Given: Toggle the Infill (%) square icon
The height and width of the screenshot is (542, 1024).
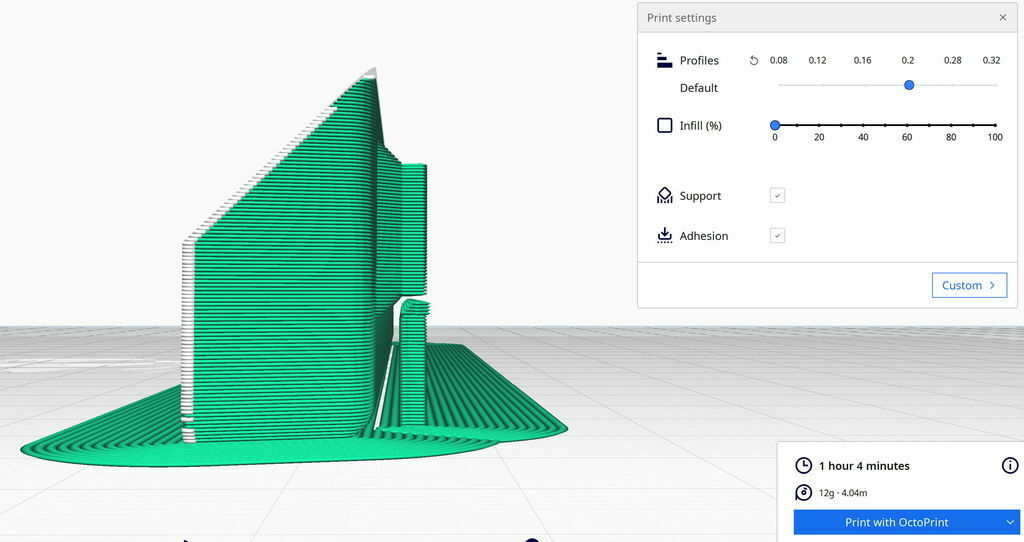Looking at the screenshot, I should [x=664, y=125].
